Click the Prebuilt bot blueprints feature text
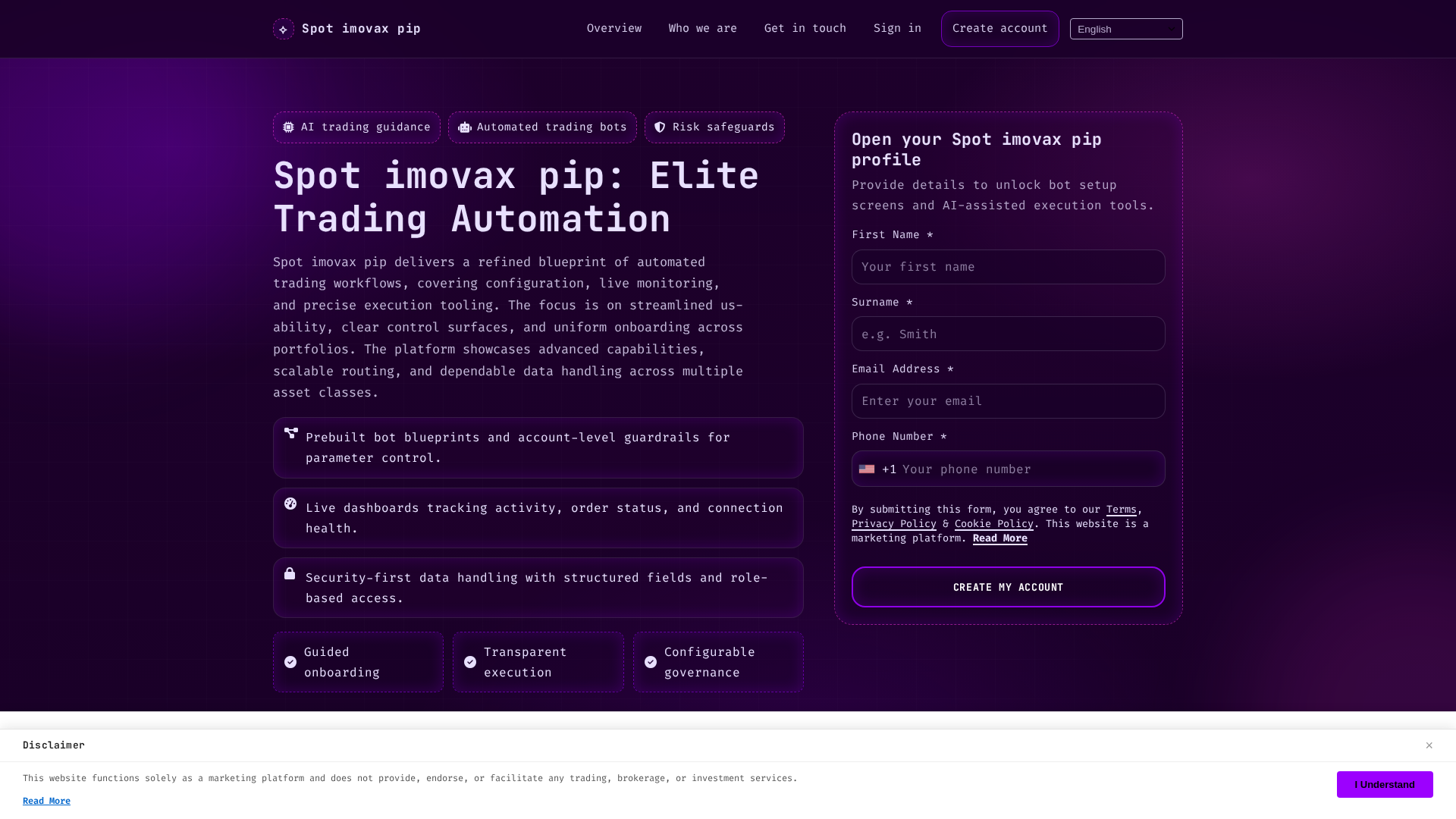 pos(518,447)
